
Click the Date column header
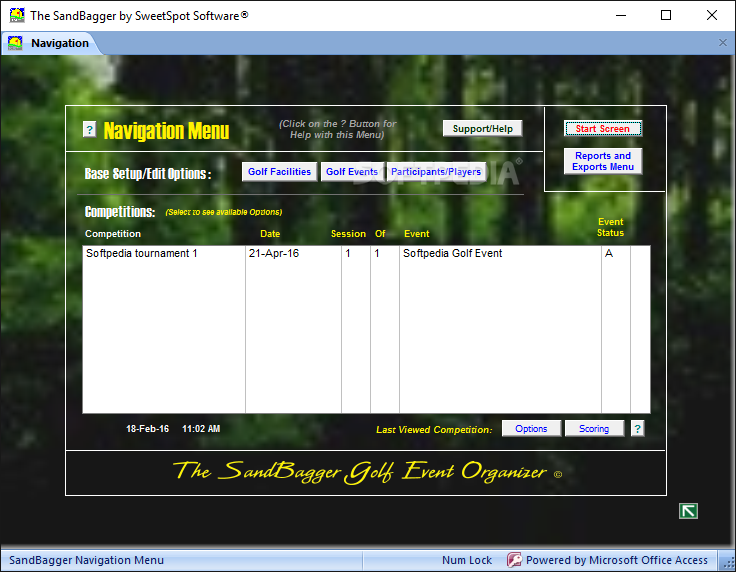coord(270,234)
